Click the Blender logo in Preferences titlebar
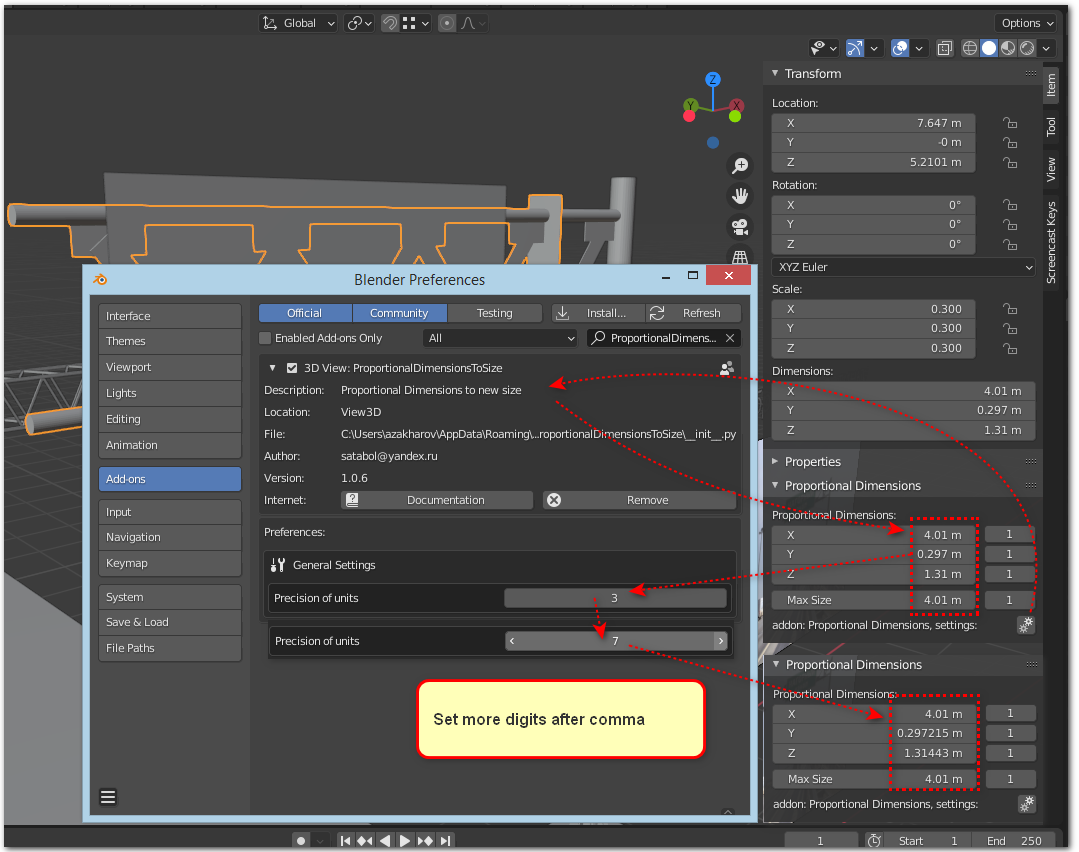Viewport: 1079px width, 852px height. pyautogui.click(x=100, y=279)
